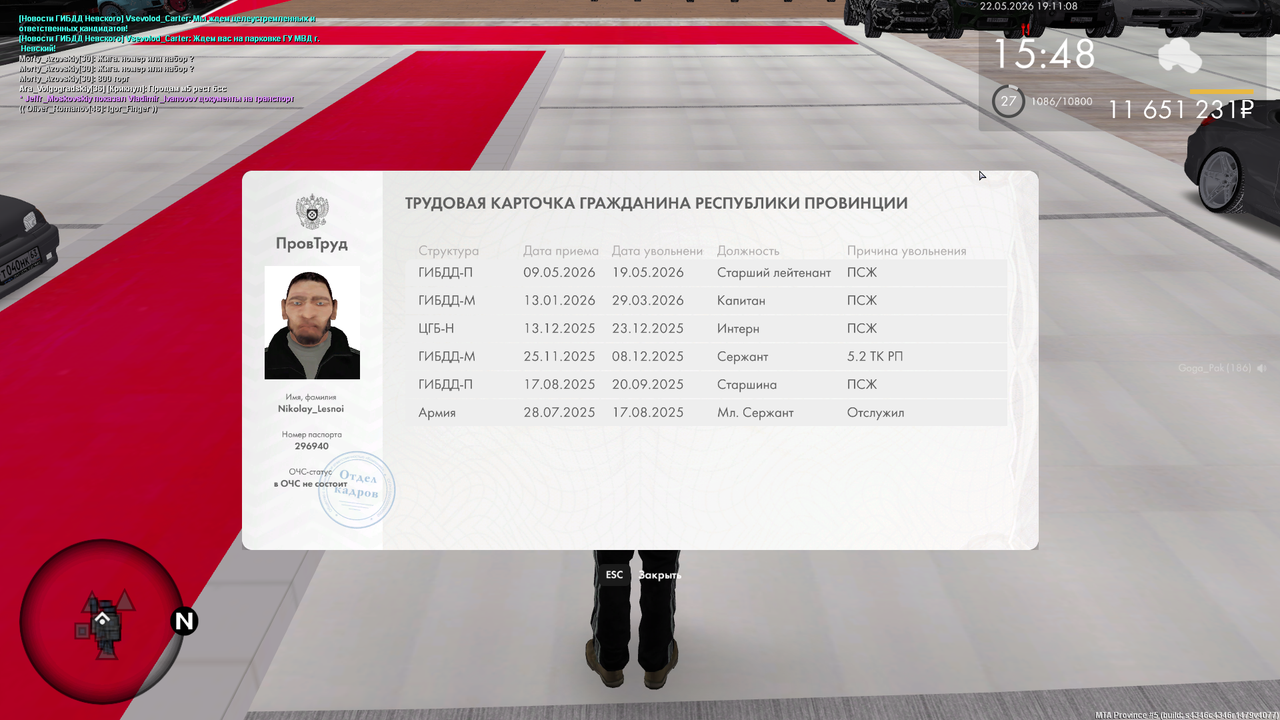Click the player marker on the minimap
1280x720 pixels.
(x=101, y=619)
